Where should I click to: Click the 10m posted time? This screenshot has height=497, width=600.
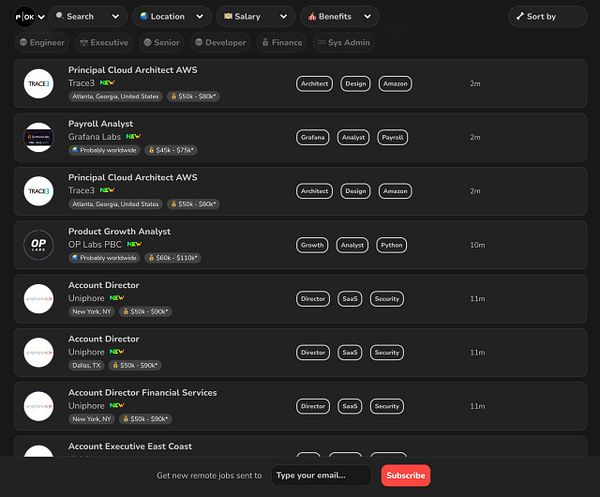[478, 245]
